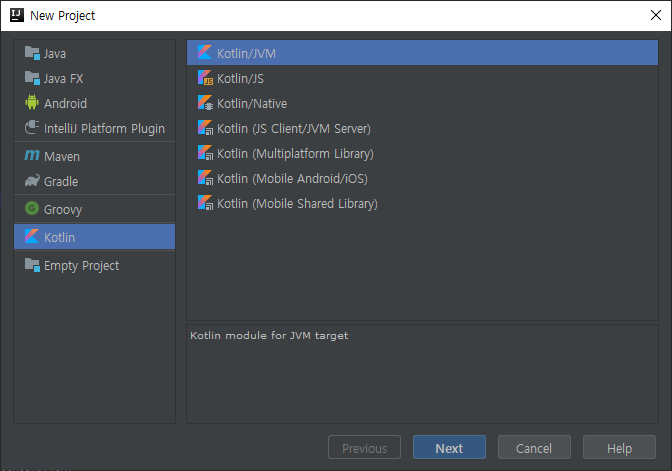
Task: Select Kotlin/JVM template
Action: point(422,53)
